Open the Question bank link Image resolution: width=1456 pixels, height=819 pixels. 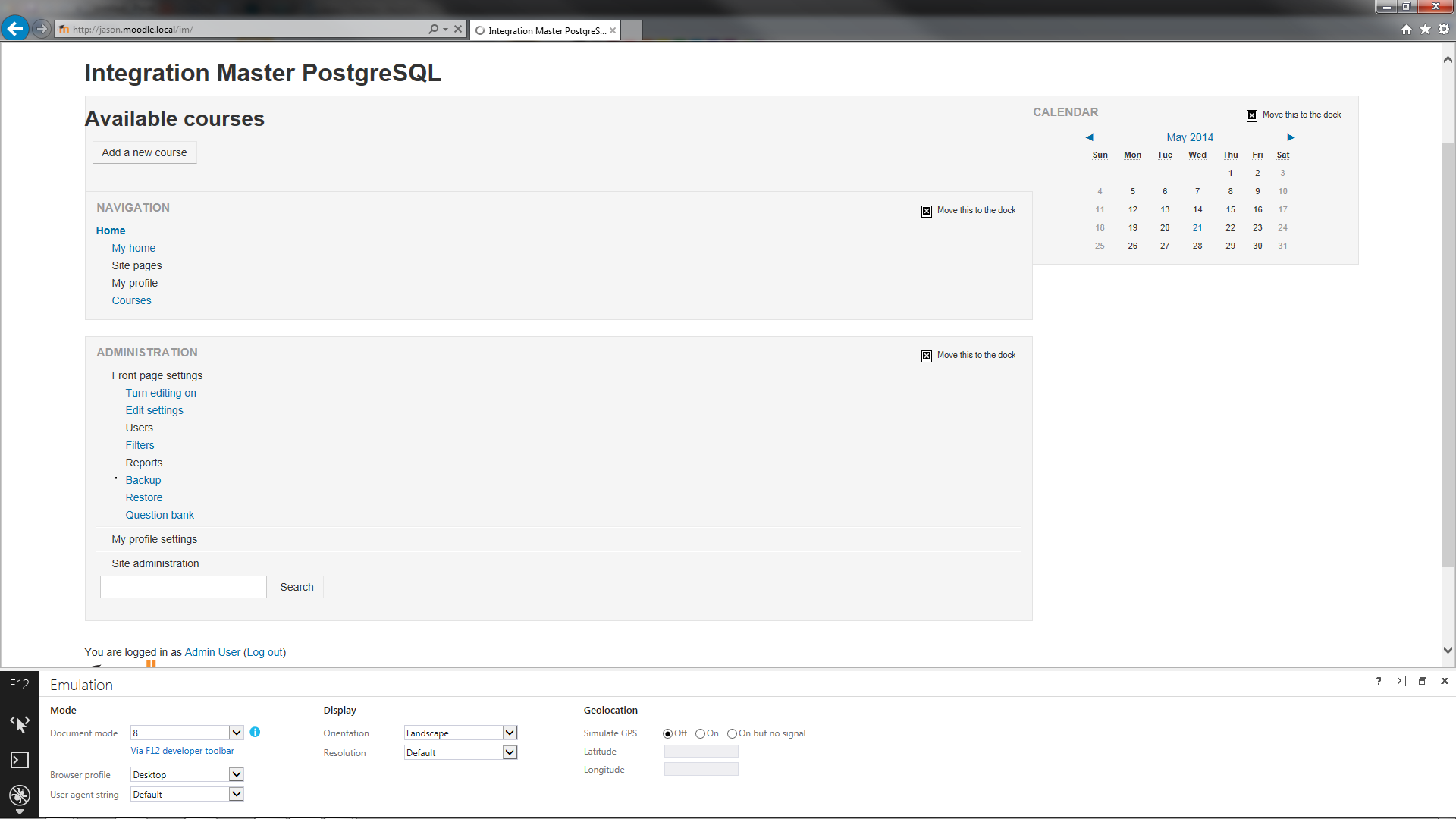(159, 515)
